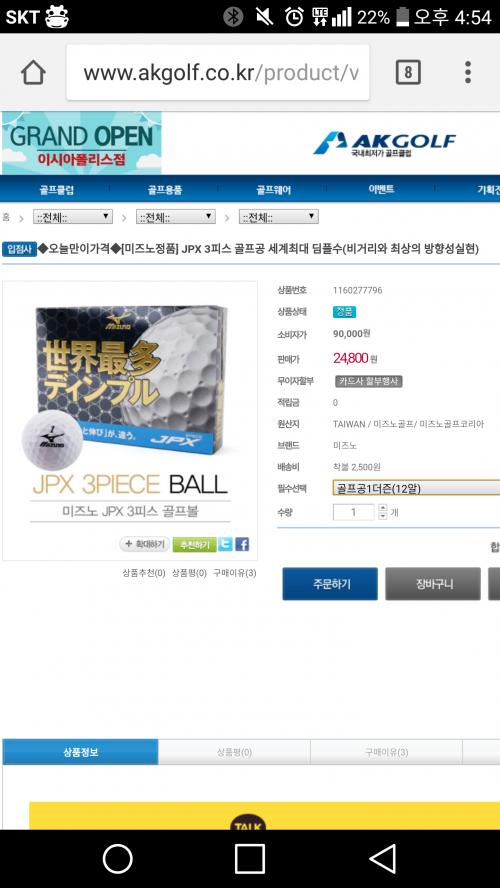Viewport: 500px width, 888px height.
Task: Add to cart with 장바구니 button
Action: pyautogui.click(x=433, y=584)
